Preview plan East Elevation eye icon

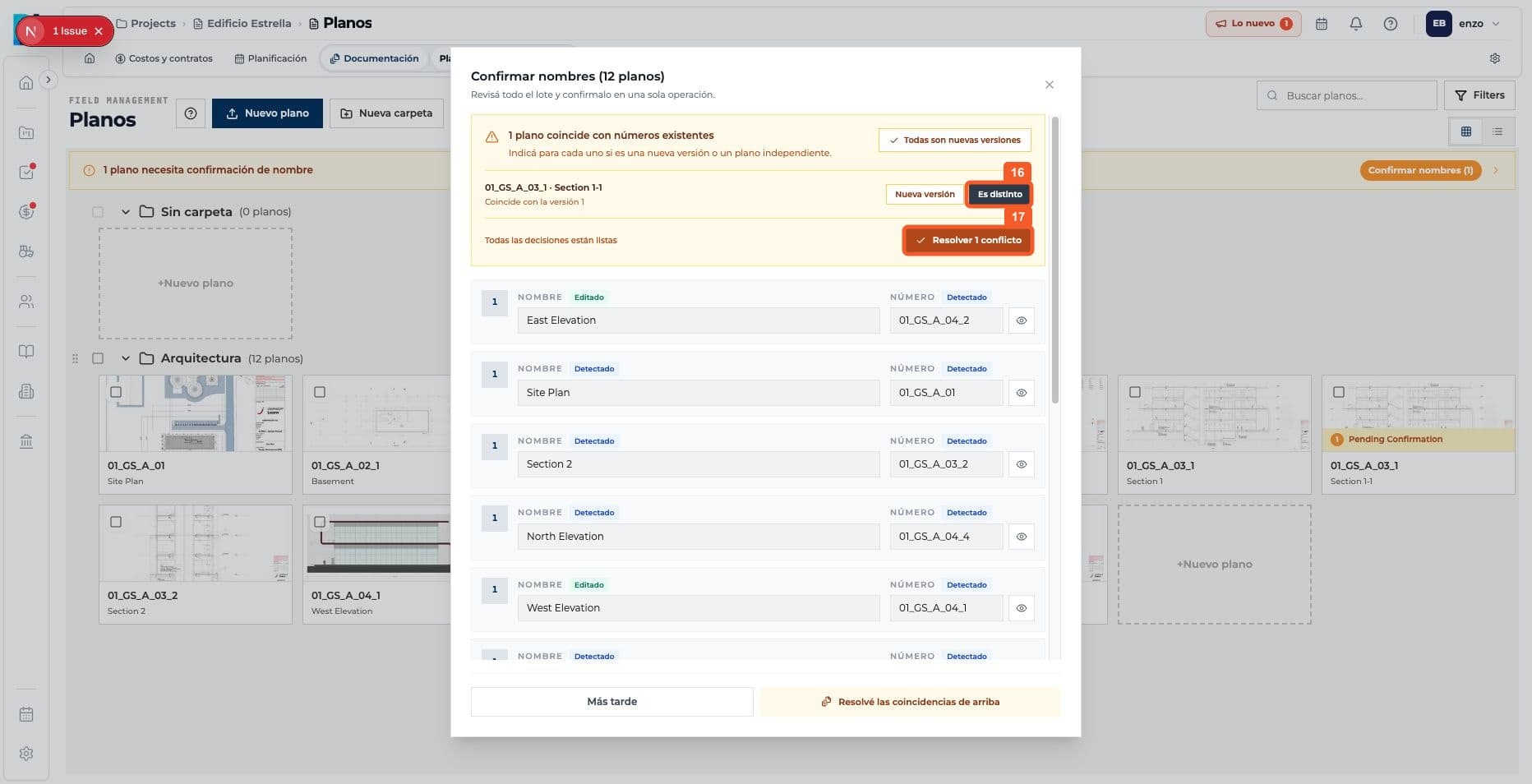(1022, 321)
